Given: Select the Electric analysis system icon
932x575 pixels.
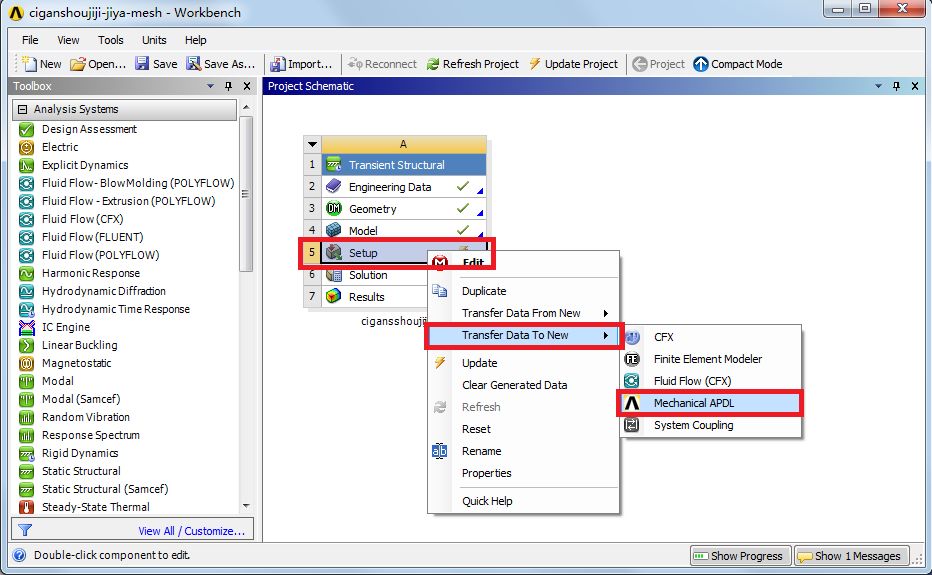Looking at the screenshot, I should click(26, 147).
